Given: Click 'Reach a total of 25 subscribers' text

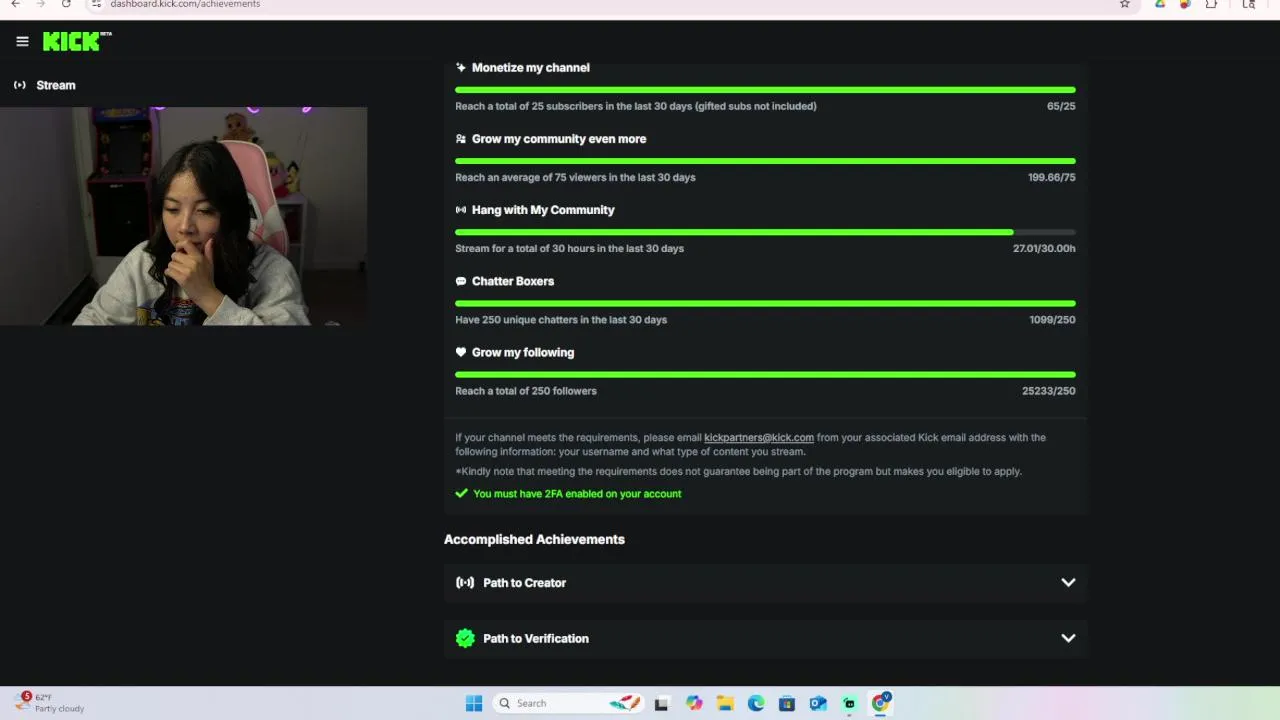Looking at the screenshot, I should (x=636, y=106).
